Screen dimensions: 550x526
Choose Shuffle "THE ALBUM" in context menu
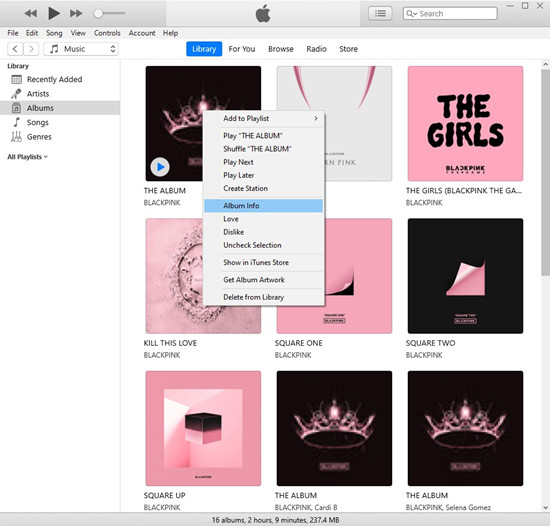tap(263, 149)
